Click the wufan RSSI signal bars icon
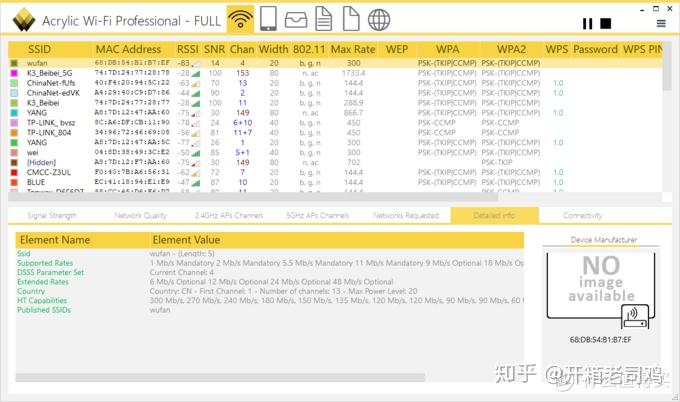Image resolution: width=680 pixels, height=402 pixels. (x=196, y=64)
